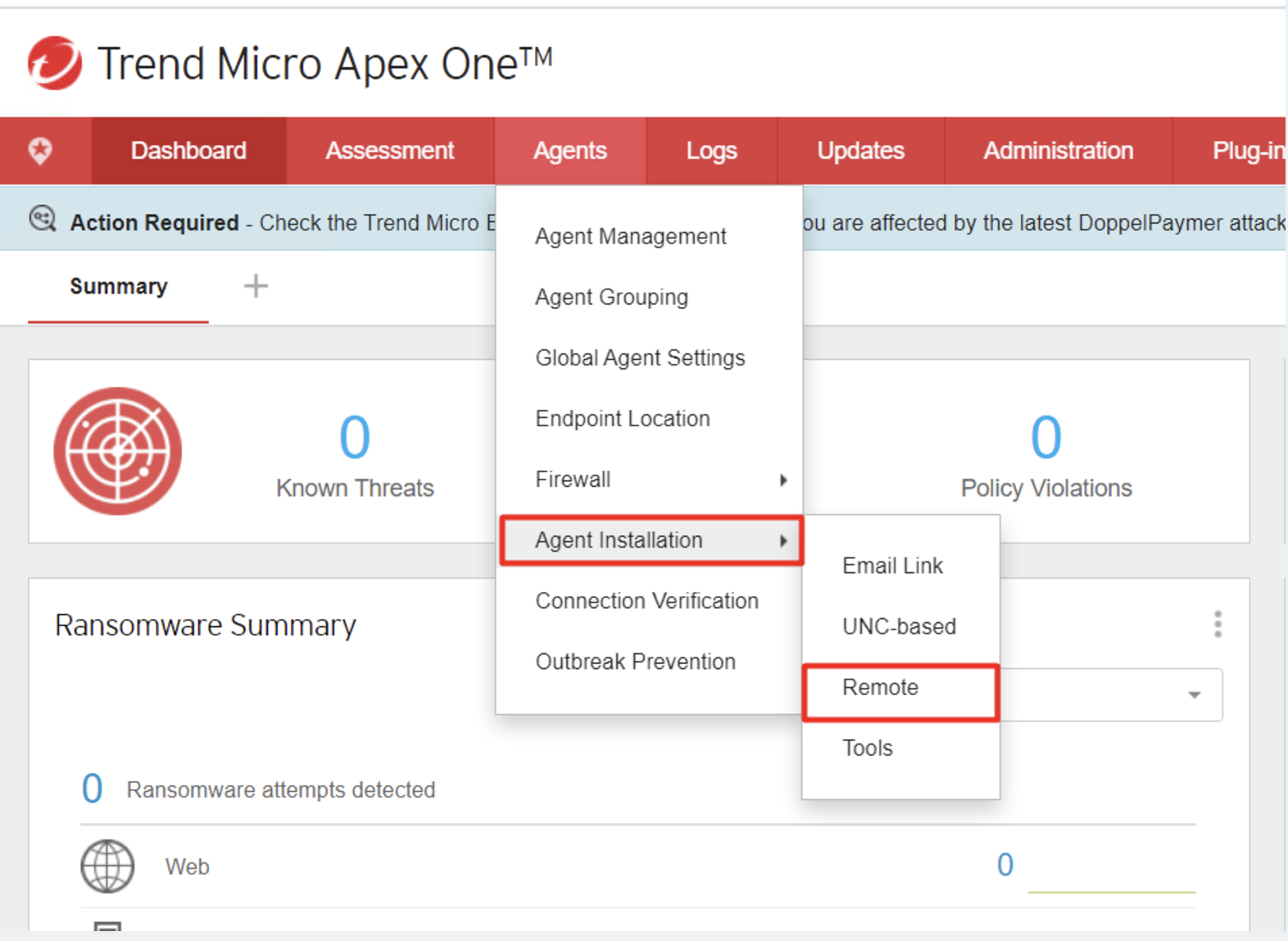Click the Policy Violations label
Image resolution: width=1288 pixels, height=941 pixels.
pyautogui.click(x=1046, y=488)
